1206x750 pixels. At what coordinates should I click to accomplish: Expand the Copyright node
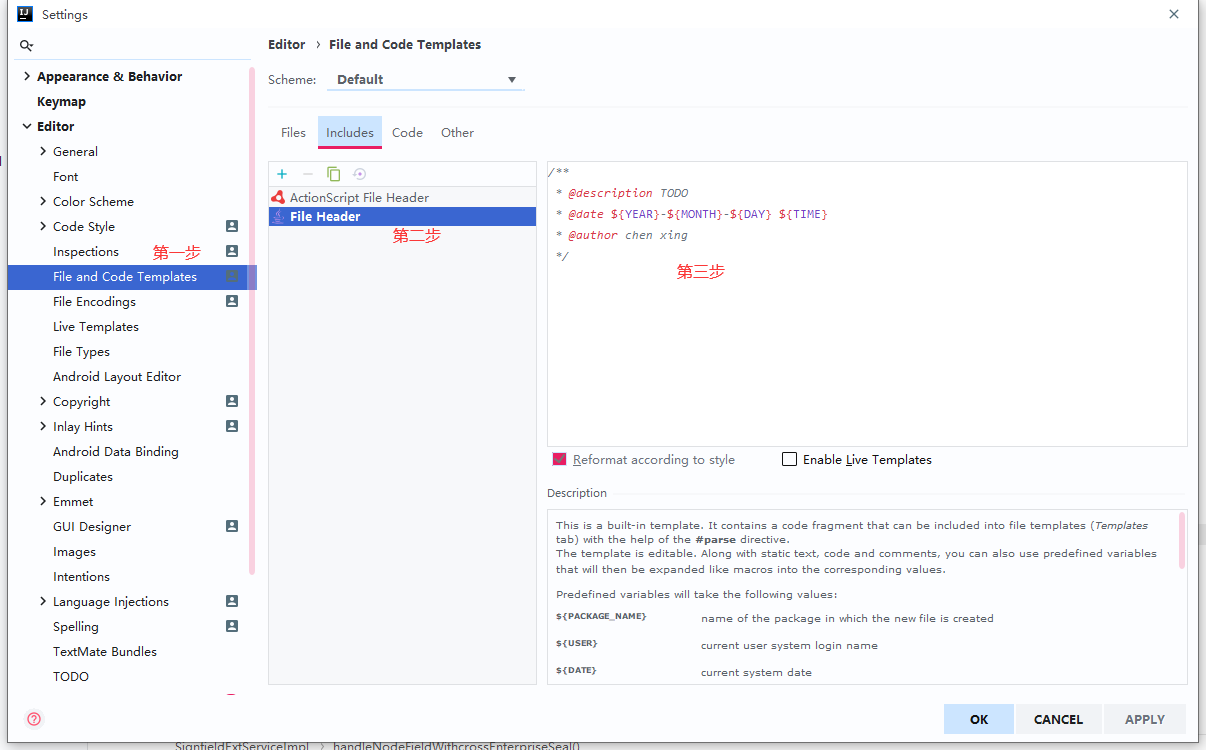43,401
